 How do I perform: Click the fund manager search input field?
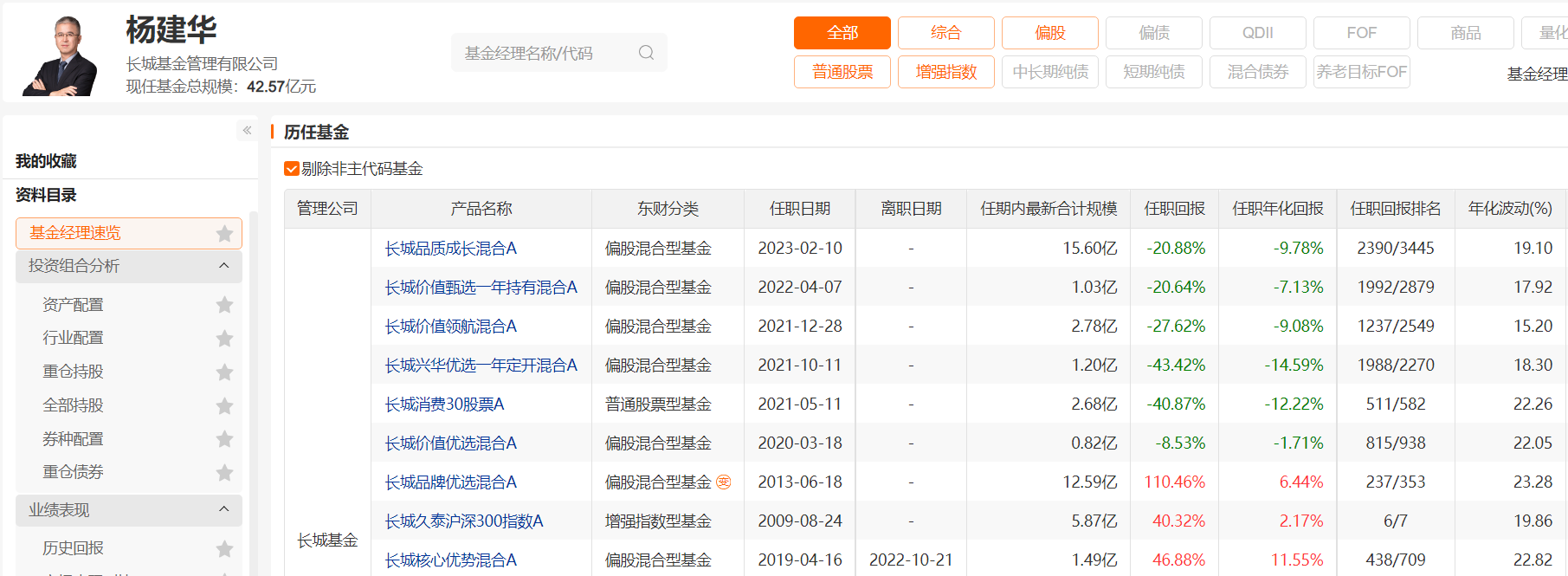click(x=545, y=53)
